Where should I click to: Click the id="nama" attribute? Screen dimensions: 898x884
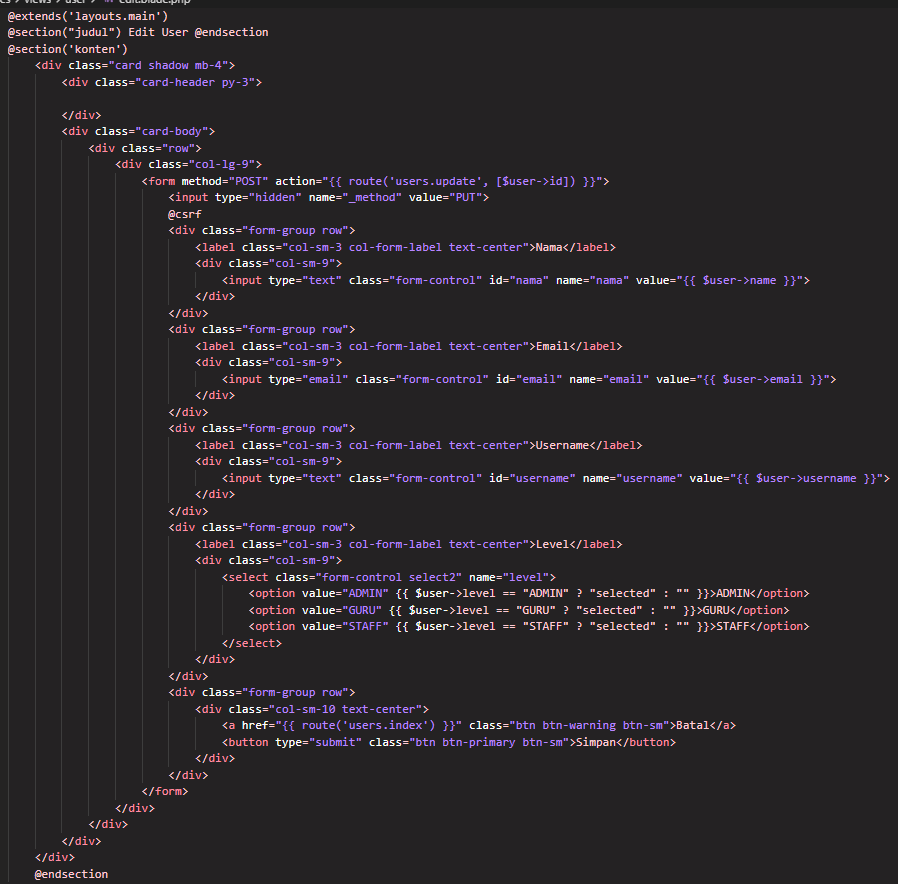pyautogui.click(x=519, y=281)
